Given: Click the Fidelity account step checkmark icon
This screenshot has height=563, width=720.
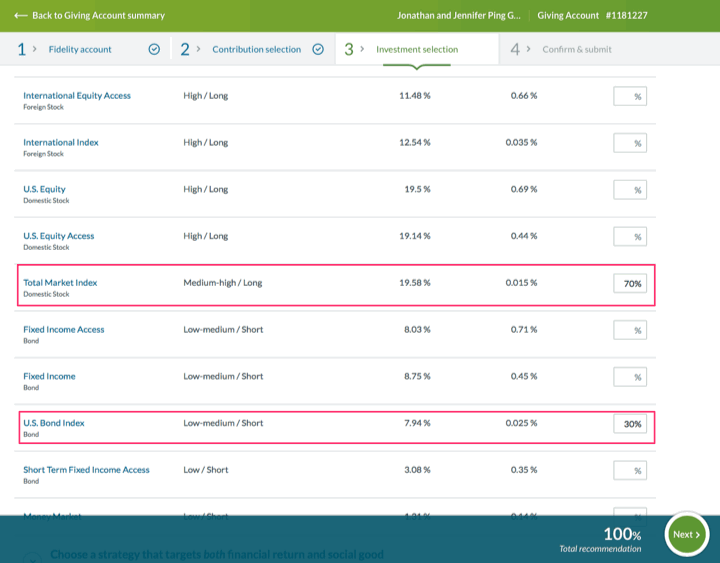Looking at the screenshot, I should coord(154,49).
